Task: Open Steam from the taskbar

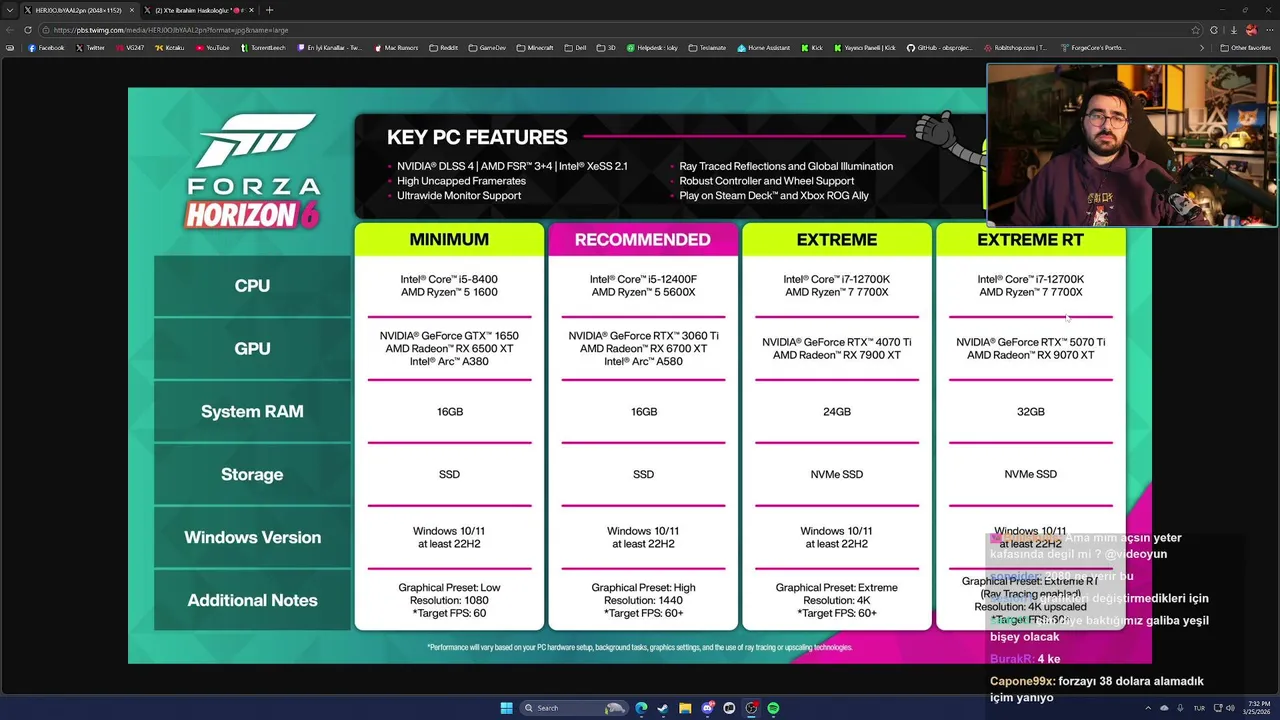Action: coord(663,708)
